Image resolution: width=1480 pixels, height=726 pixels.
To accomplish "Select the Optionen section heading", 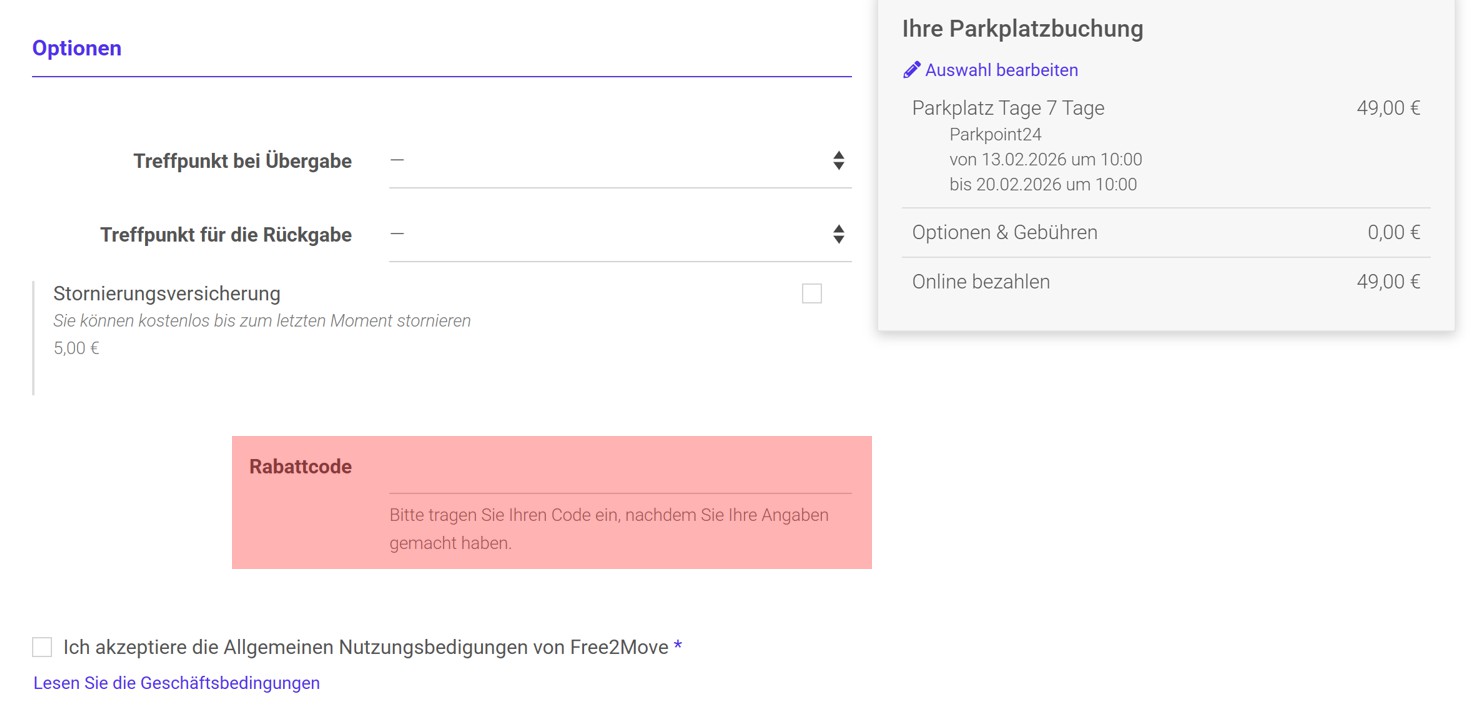I will [77, 47].
